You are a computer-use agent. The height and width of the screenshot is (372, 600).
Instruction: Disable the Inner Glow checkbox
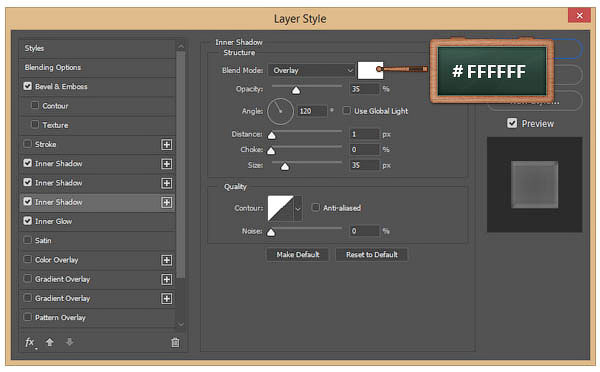click(x=28, y=220)
